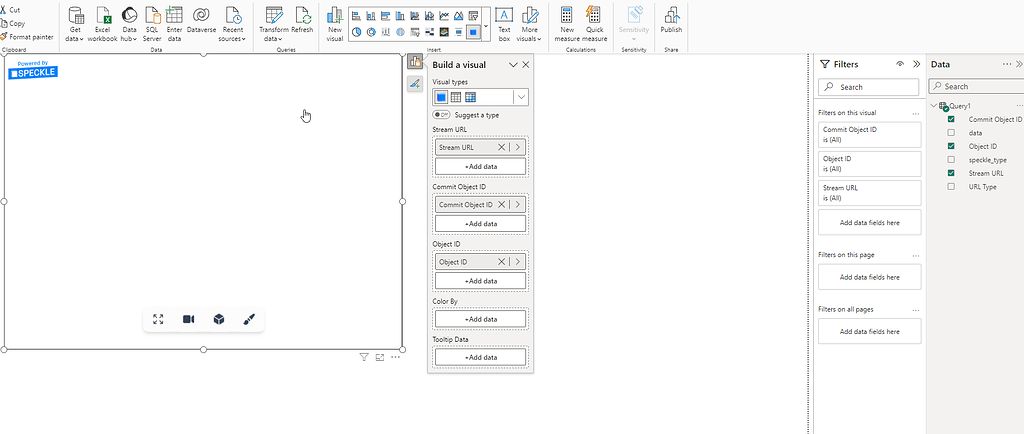Screen dimensions: 1024x434
Task: Remove Stream URL field with X
Action: click(502, 147)
